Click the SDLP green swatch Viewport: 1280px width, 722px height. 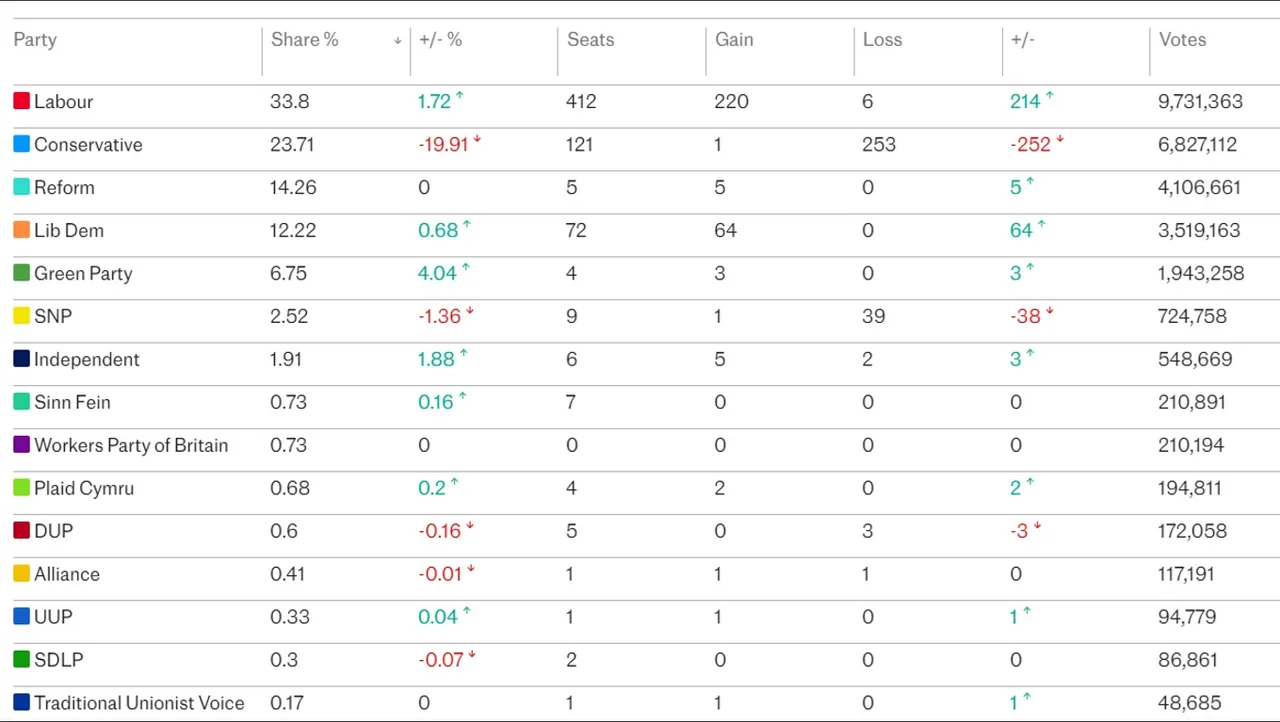click(x=21, y=660)
